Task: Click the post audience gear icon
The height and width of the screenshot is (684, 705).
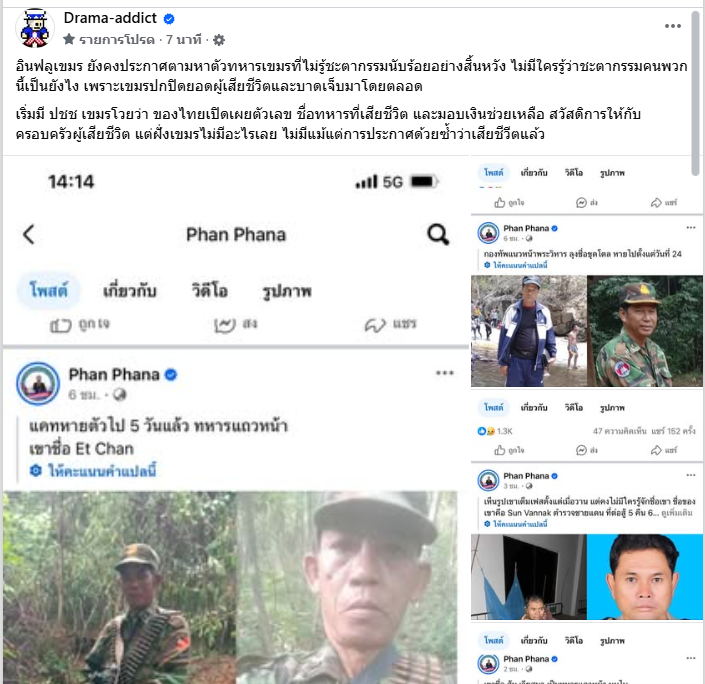Action: 219,40
